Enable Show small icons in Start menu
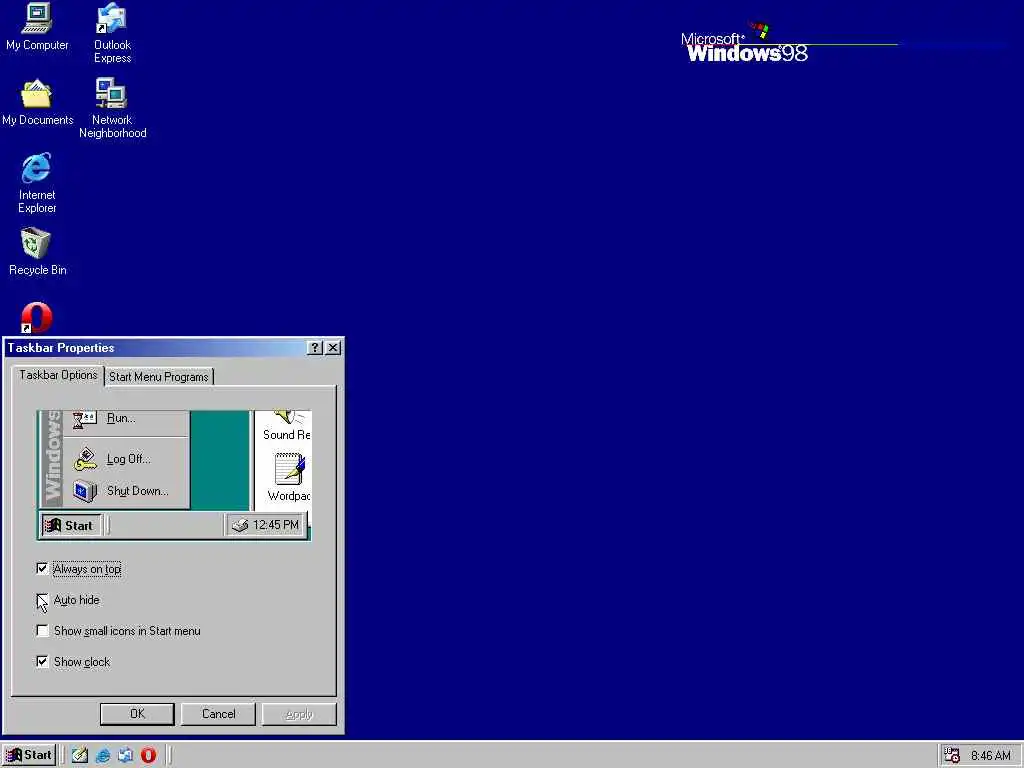The height and width of the screenshot is (768, 1024). tap(42, 631)
